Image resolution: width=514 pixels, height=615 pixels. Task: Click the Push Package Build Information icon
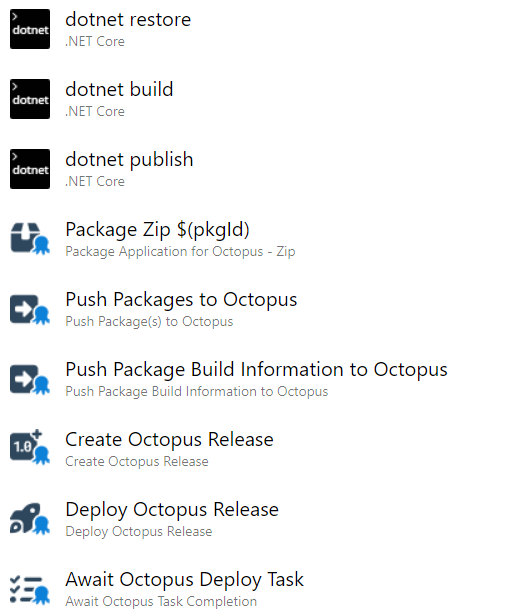[30, 379]
